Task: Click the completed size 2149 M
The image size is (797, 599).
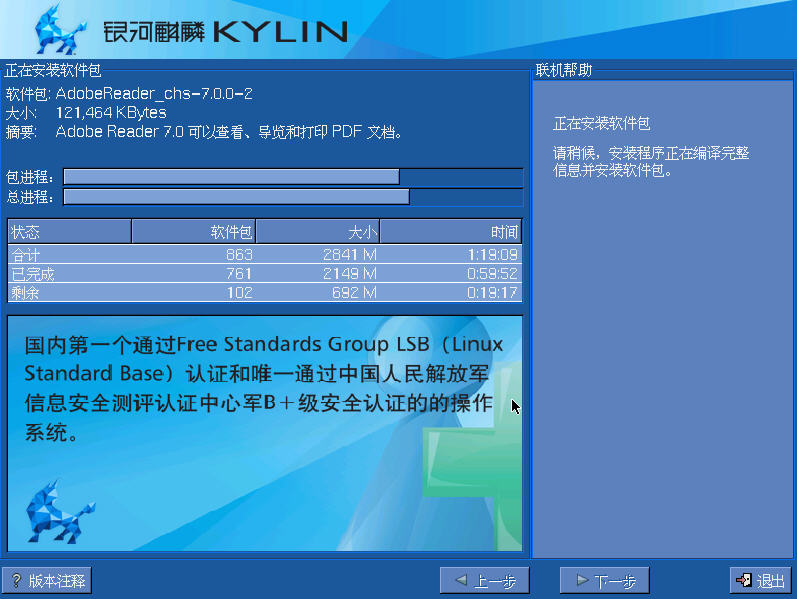Action: [x=350, y=274]
